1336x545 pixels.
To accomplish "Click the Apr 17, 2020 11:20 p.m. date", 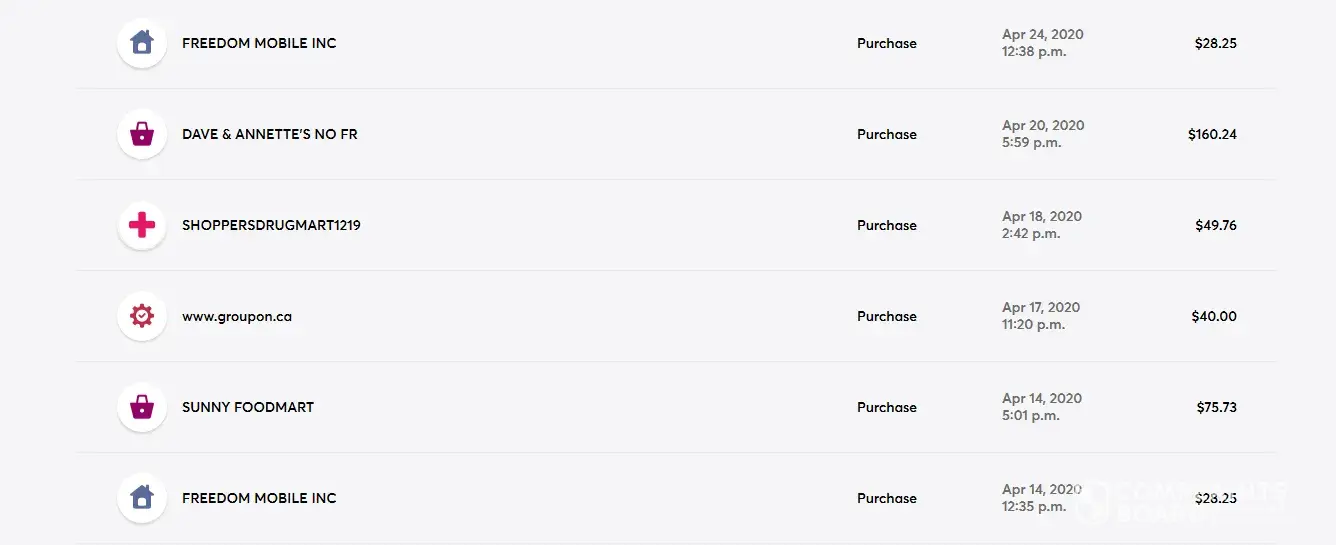I will pyautogui.click(x=1041, y=316).
